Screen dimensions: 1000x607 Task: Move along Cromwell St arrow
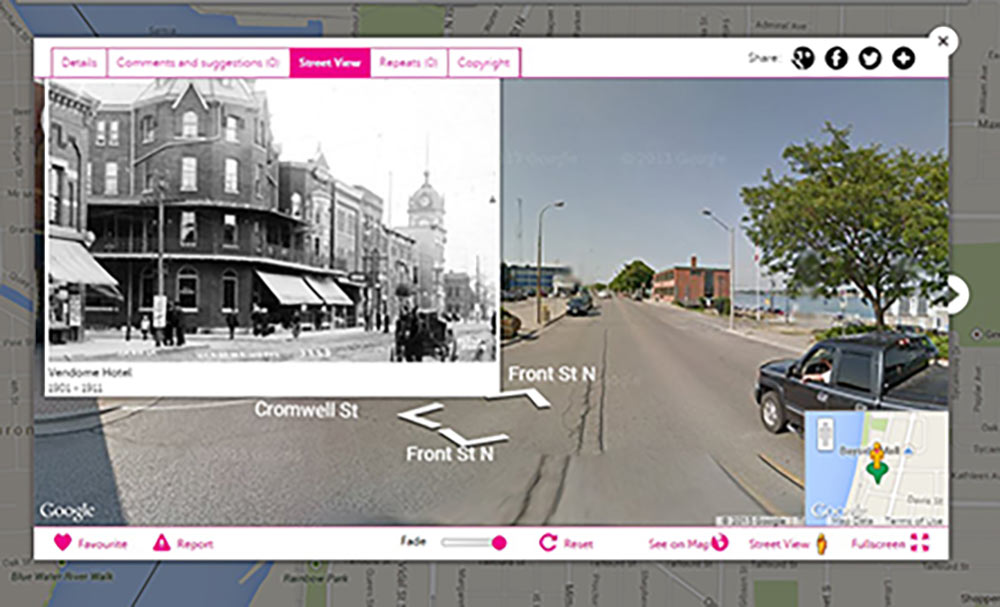[421, 415]
